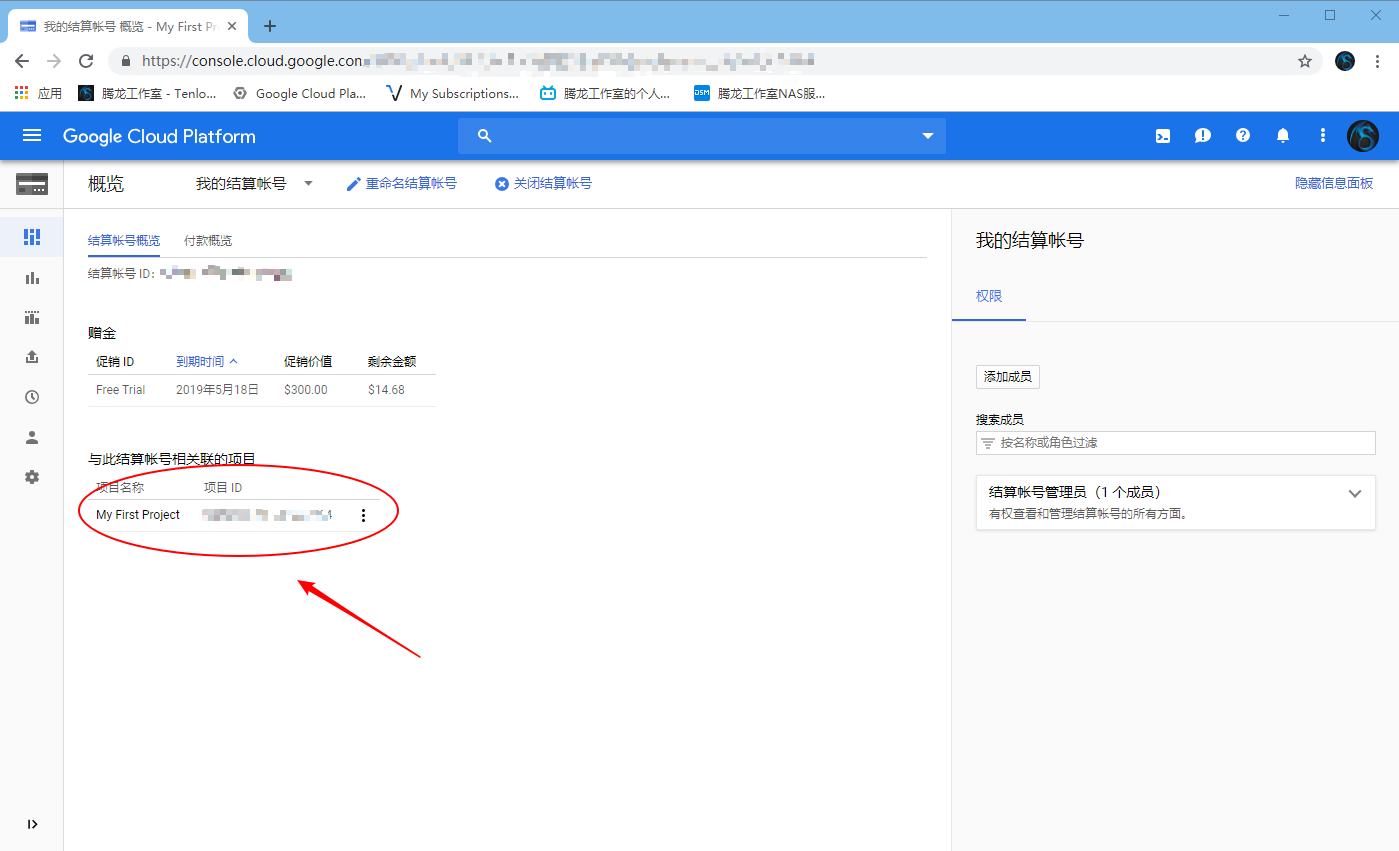The height and width of the screenshot is (851, 1399).
Task: Expand the search bar dropdown arrow
Action: [927, 136]
